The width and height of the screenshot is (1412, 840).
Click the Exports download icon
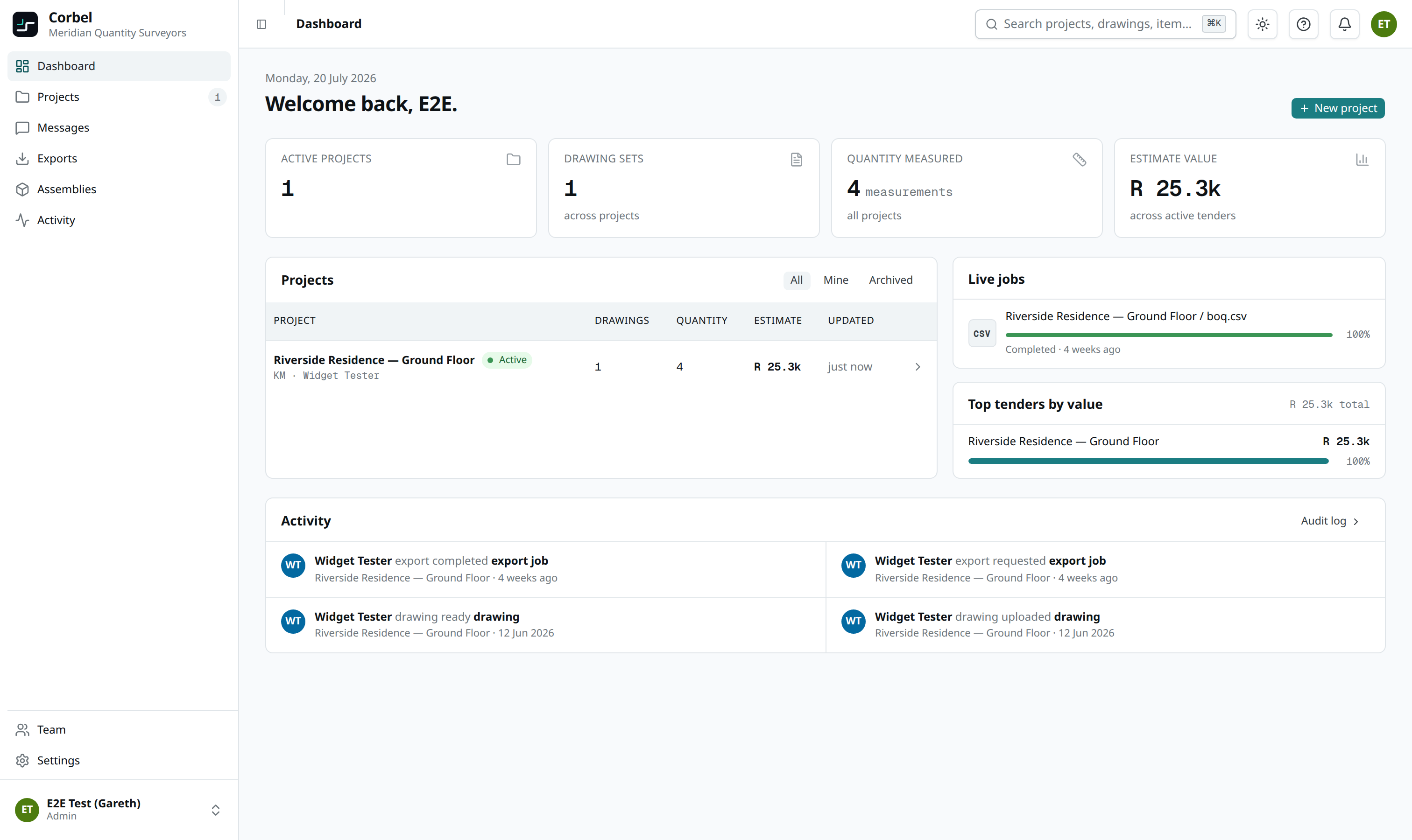pos(22,159)
